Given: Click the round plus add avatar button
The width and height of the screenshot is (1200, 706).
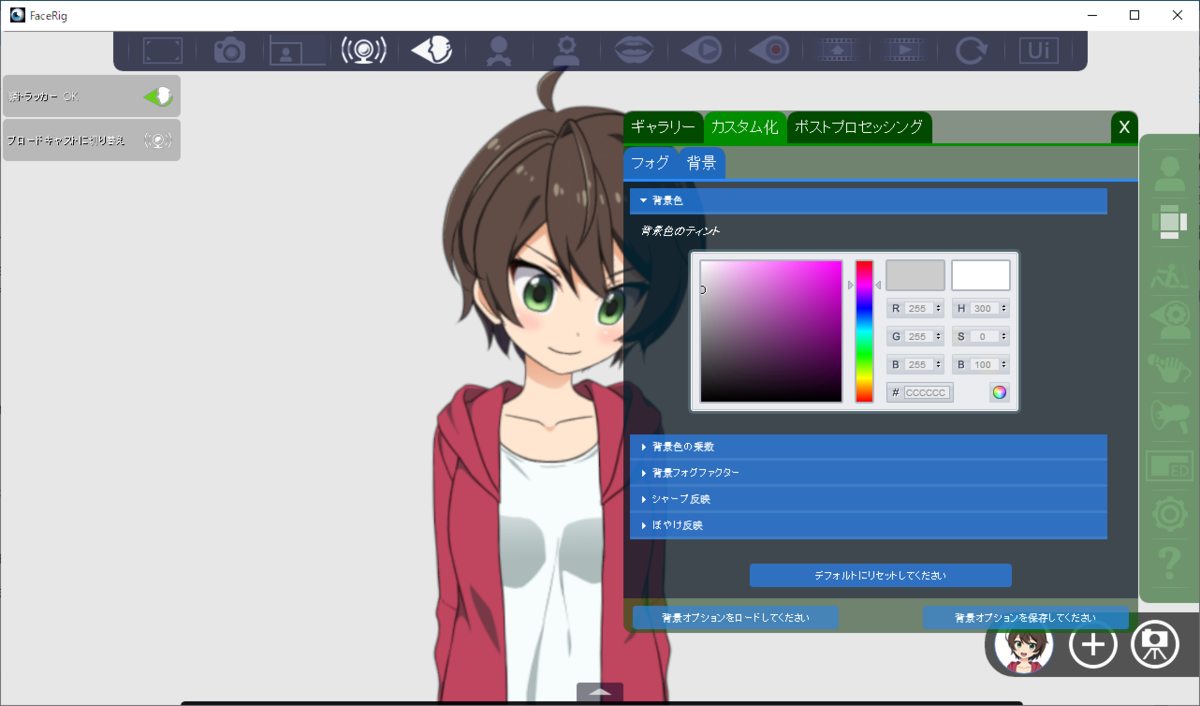Looking at the screenshot, I should click(1093, 645).
